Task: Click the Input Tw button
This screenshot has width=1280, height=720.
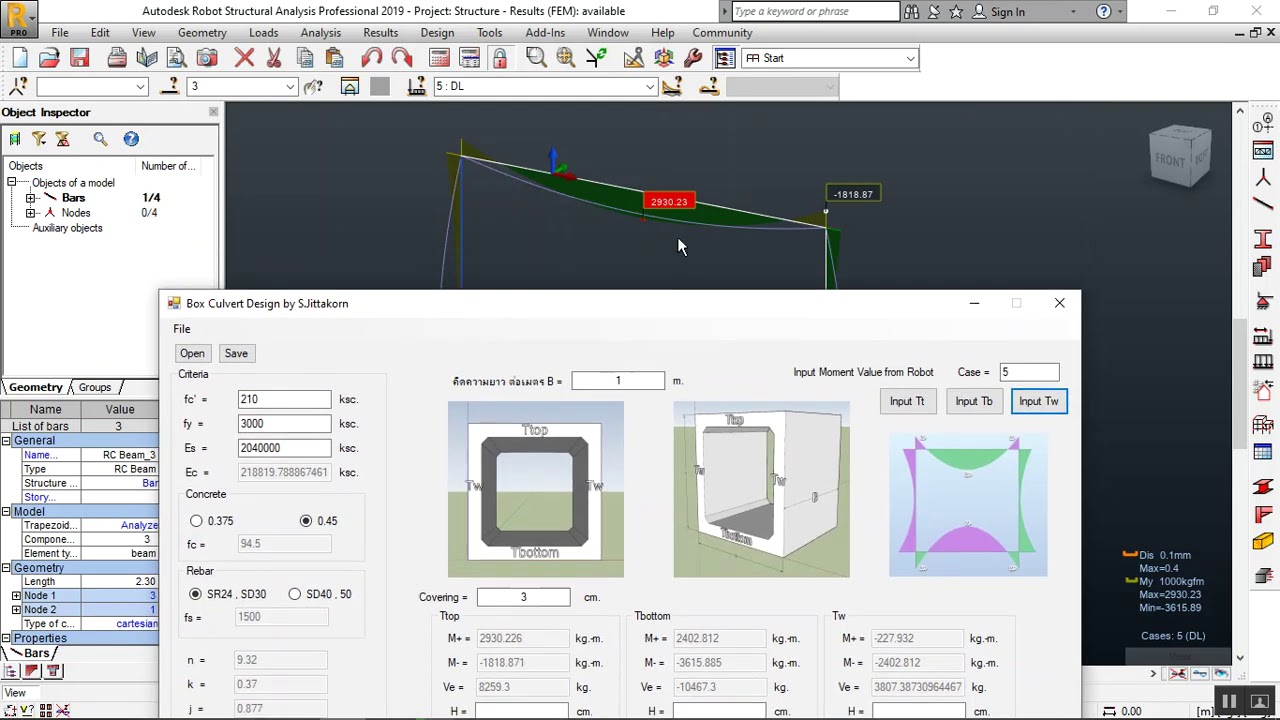Action: pos(1039,401)
